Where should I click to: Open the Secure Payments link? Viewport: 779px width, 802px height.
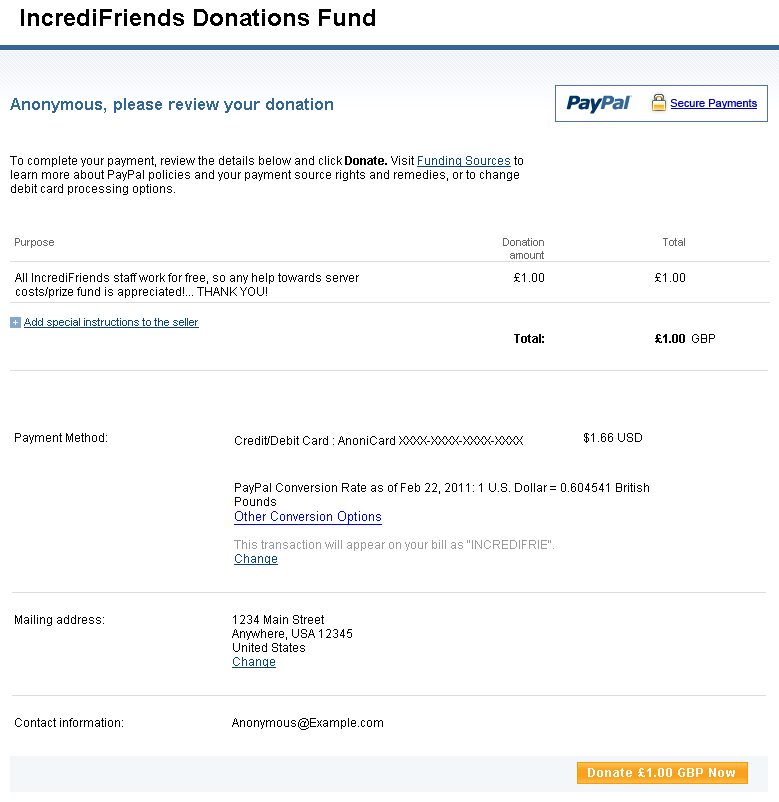pyautogui.click(x=713, y=103)
